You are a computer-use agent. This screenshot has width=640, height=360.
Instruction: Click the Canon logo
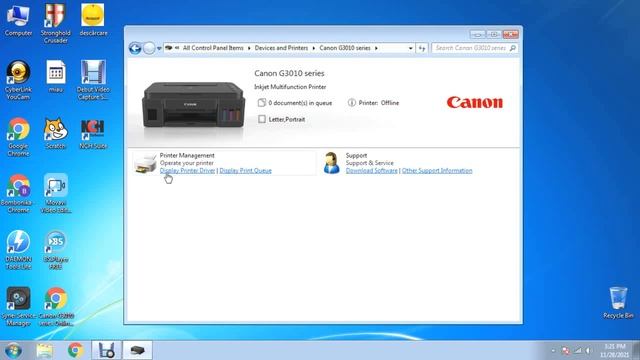pyautogui.click(x=475, y=102)
